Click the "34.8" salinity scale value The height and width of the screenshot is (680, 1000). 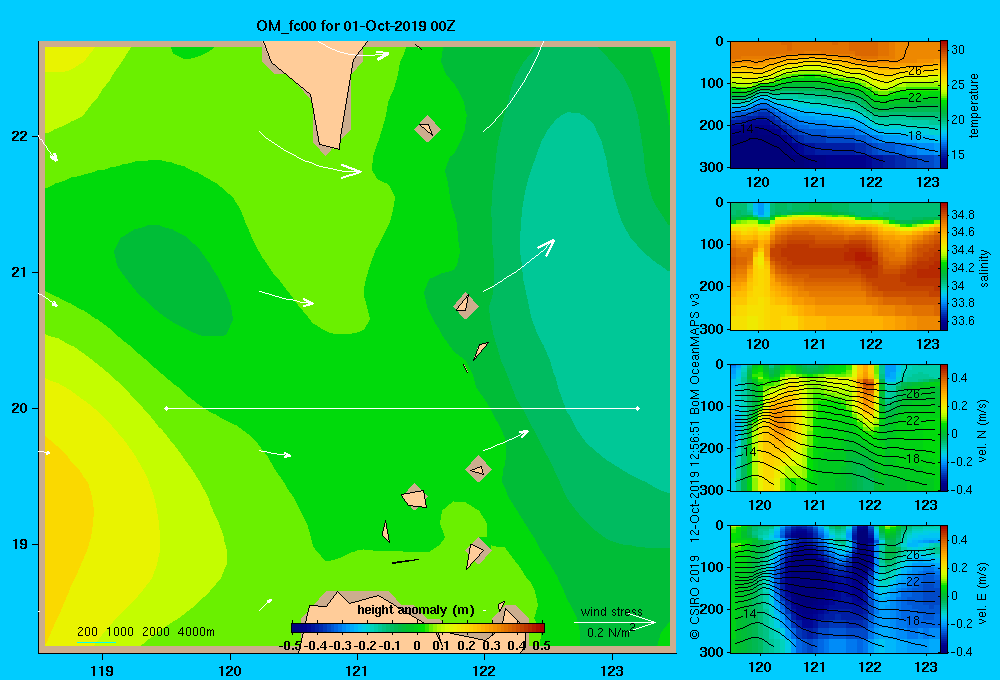[962, 214]
